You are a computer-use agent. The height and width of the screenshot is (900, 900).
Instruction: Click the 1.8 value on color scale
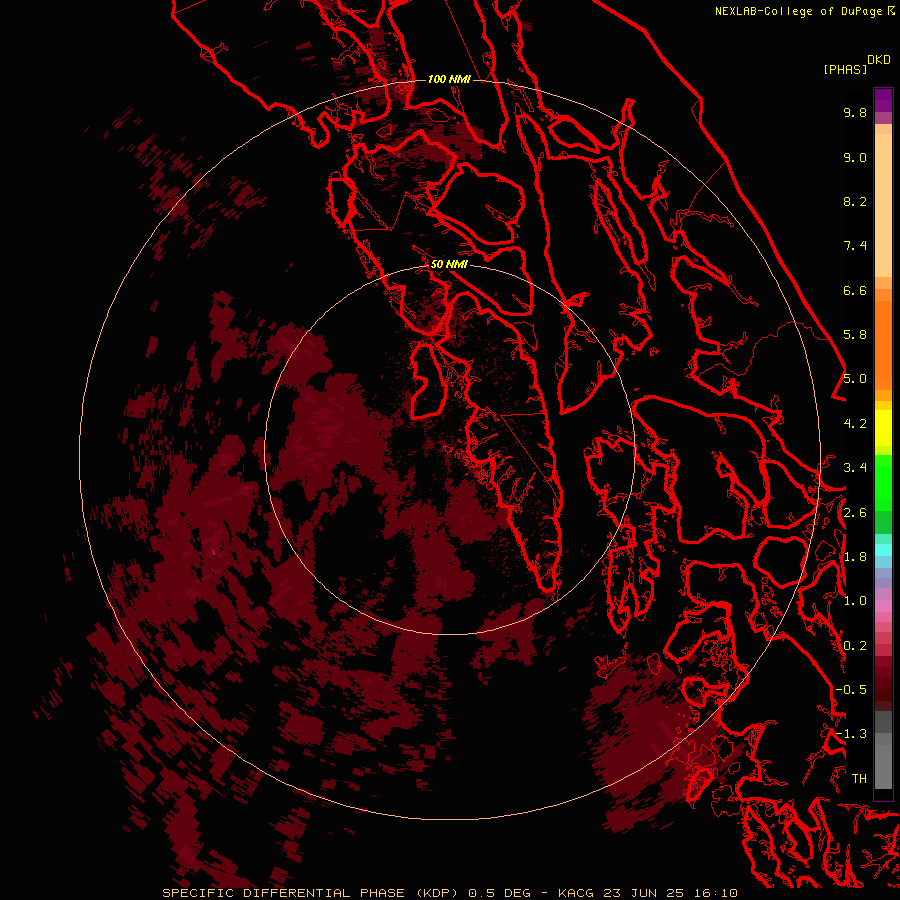(855, 557)
